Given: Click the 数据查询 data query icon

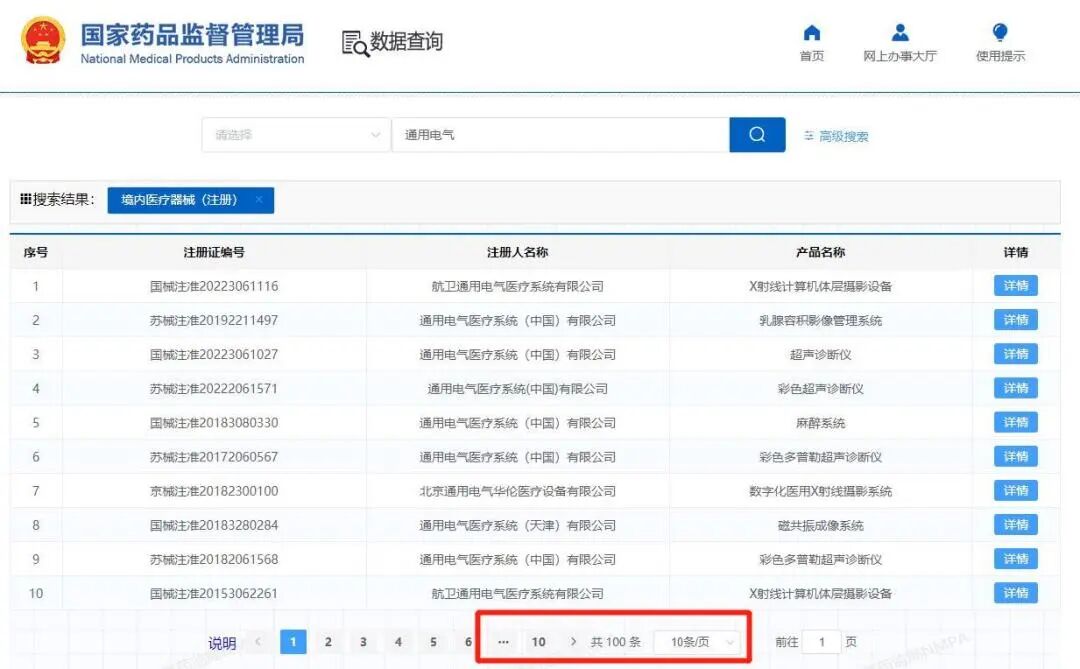Looking at the screenshot, I should 354,41.
